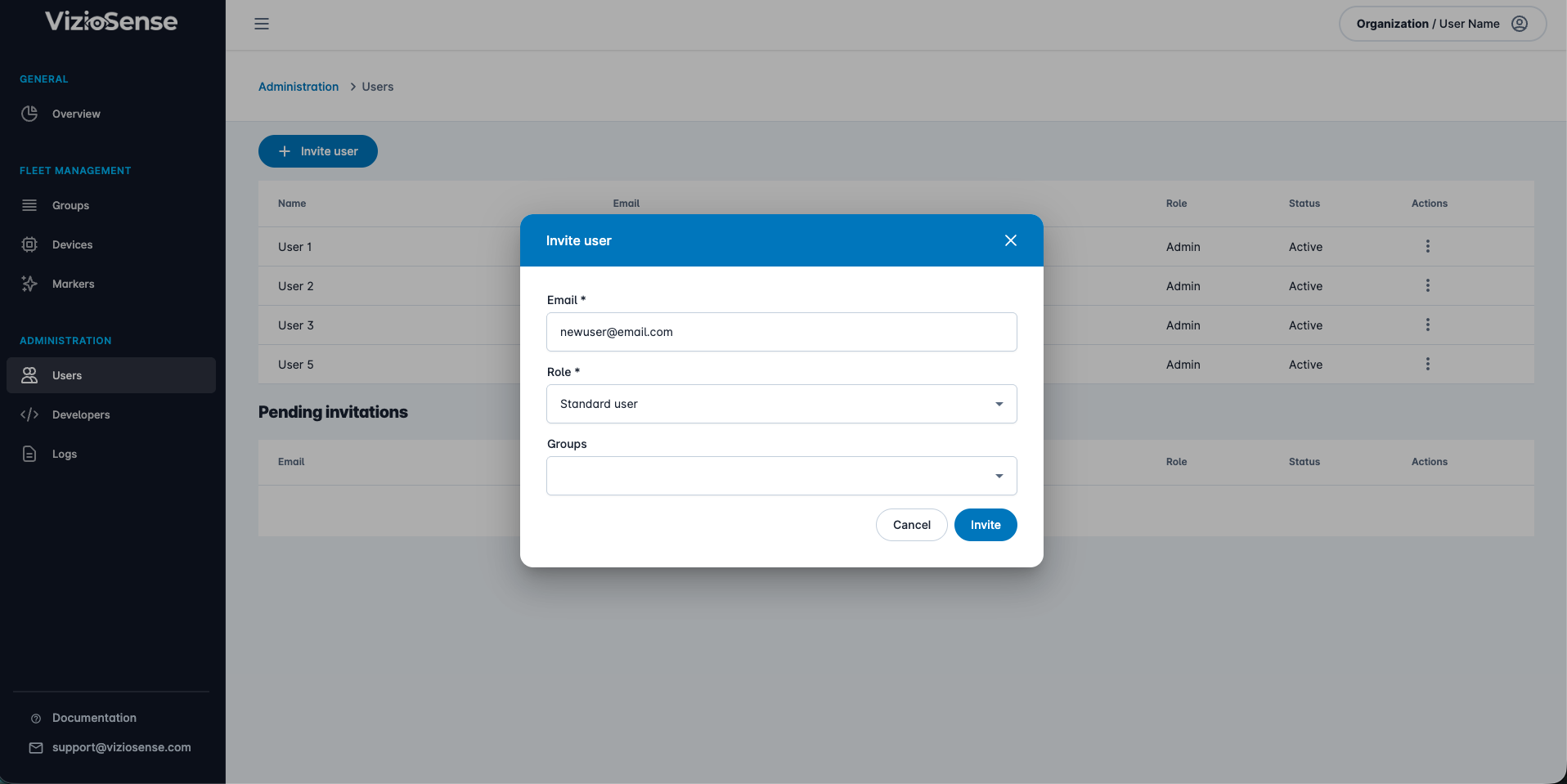The height and width of the screenshot is (784, 1567).
Task: Click the empty Groups select field
Action: point(782,476)
